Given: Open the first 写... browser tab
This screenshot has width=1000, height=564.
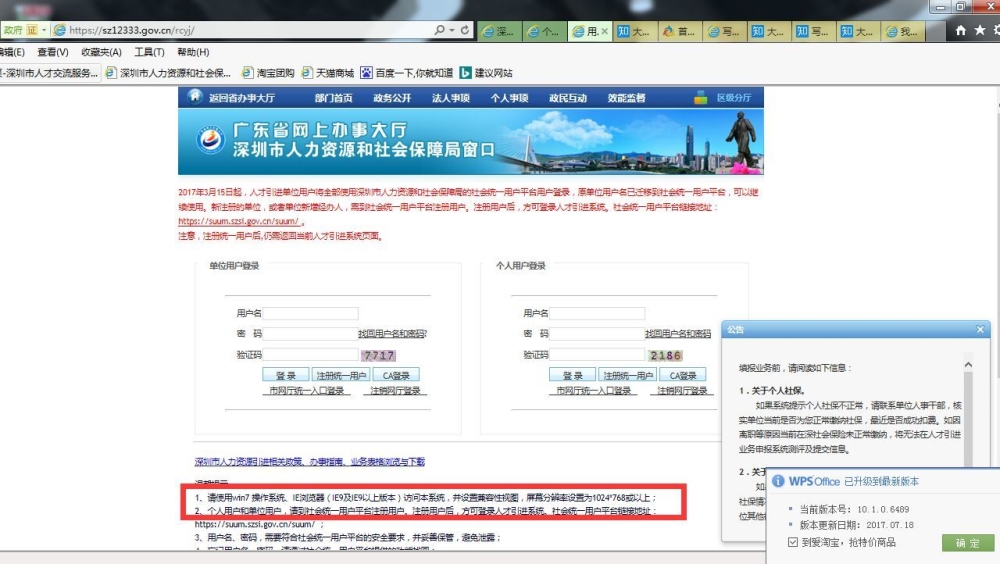Looking at the screenshot, I should 724,31.
